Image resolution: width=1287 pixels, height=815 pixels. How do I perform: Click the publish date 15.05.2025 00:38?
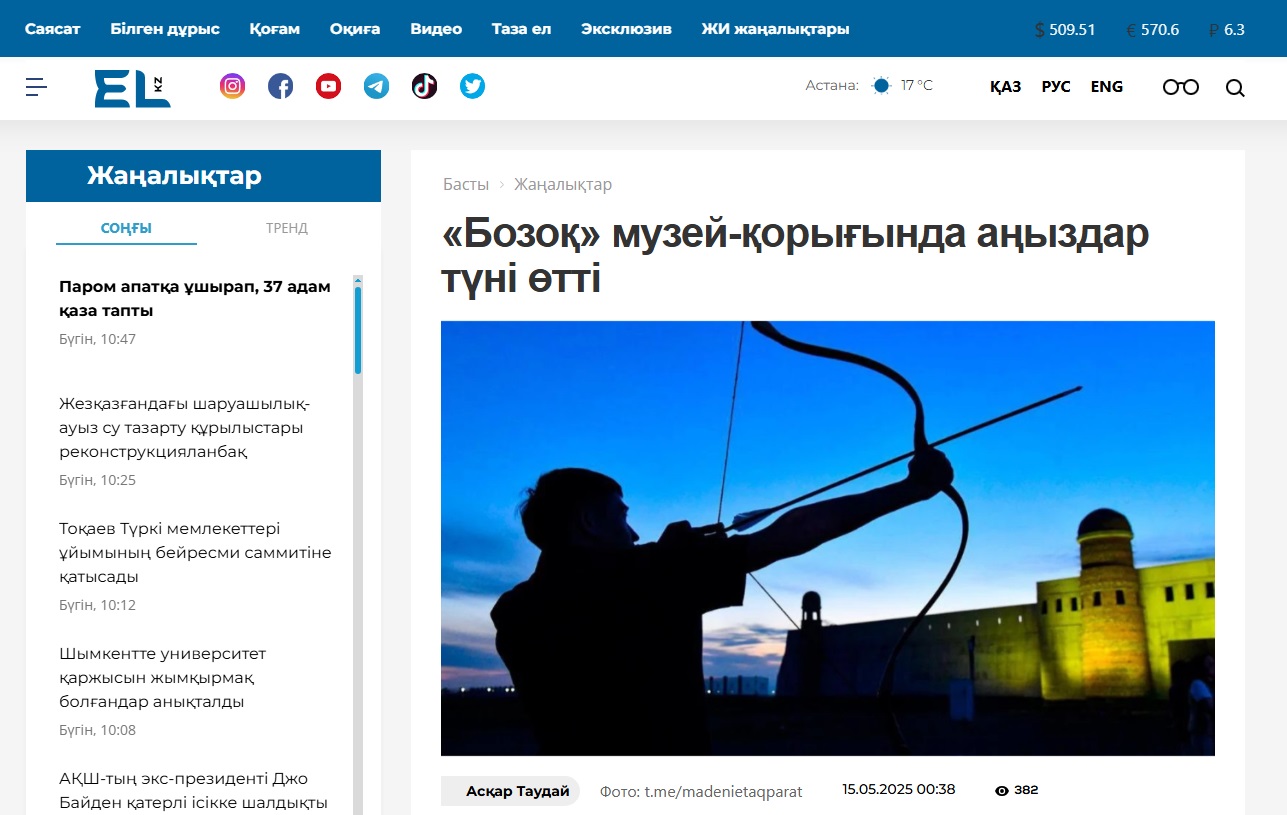[899, 789]
